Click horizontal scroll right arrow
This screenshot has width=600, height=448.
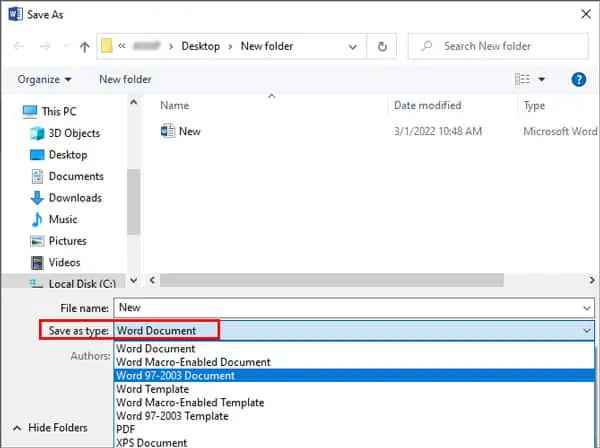point(592,280)
